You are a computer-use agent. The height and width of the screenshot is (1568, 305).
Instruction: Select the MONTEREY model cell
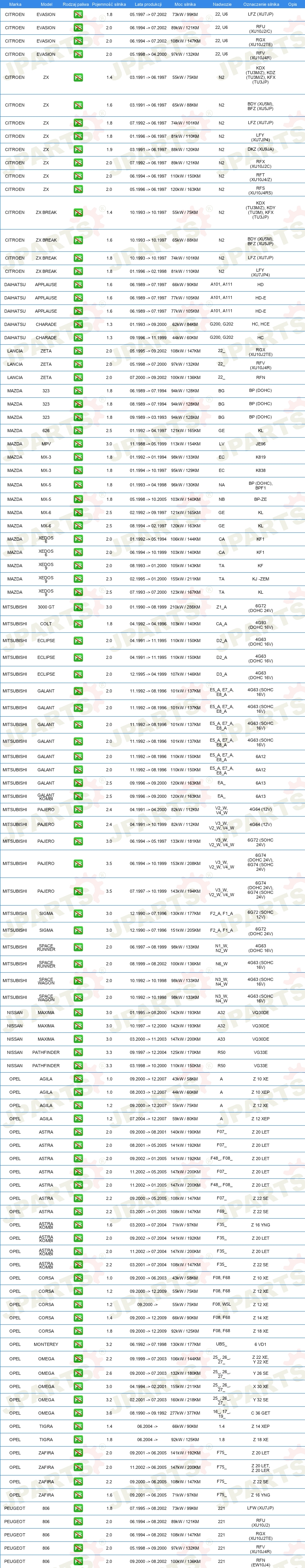(x=46, y=1345)
